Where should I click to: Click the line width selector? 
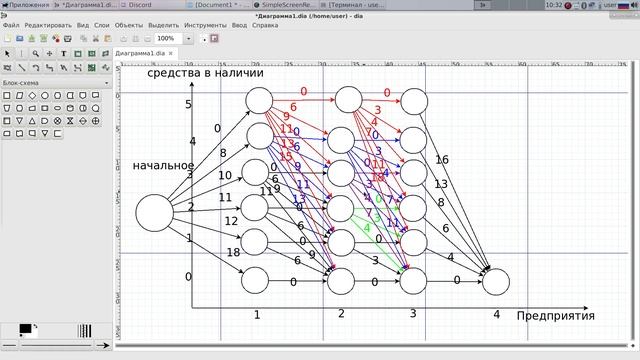tap(84, 331)
